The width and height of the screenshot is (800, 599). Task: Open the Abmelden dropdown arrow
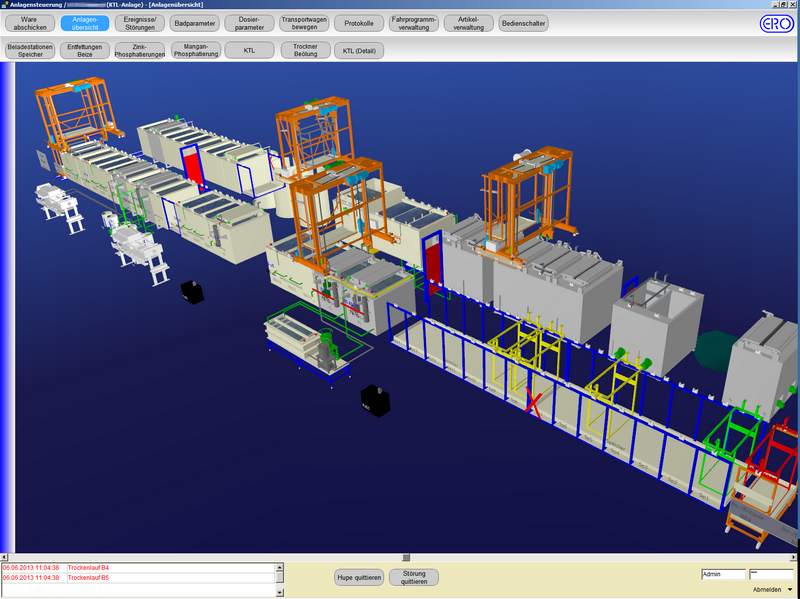(x=790, y=590)
